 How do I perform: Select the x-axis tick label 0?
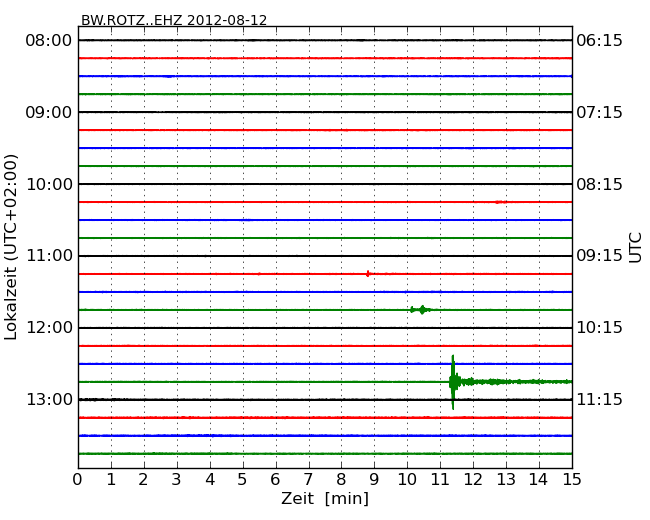78,479
